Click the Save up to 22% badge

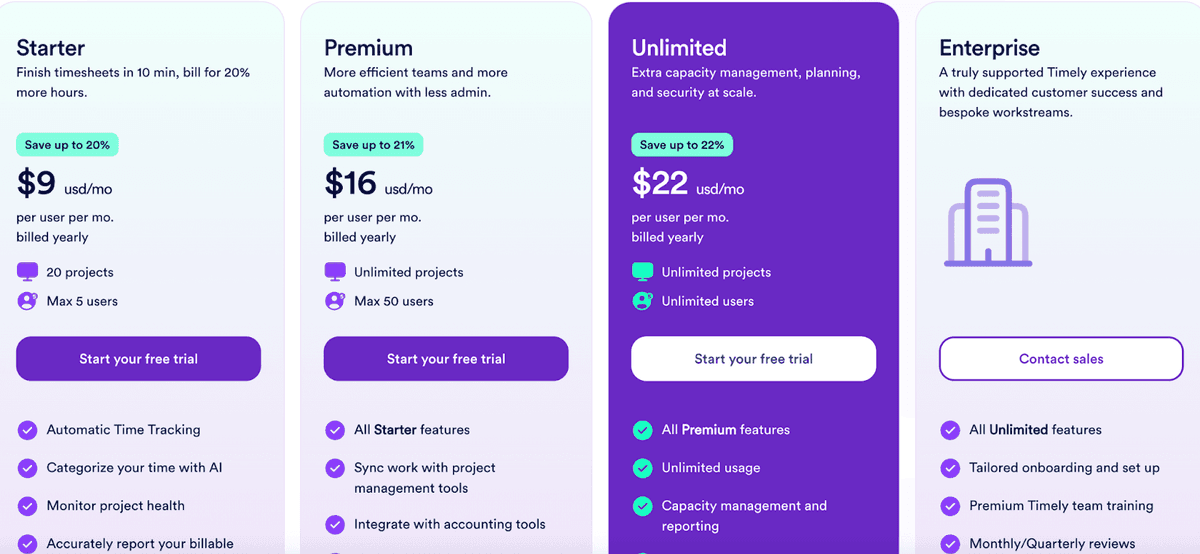point(682,145)
